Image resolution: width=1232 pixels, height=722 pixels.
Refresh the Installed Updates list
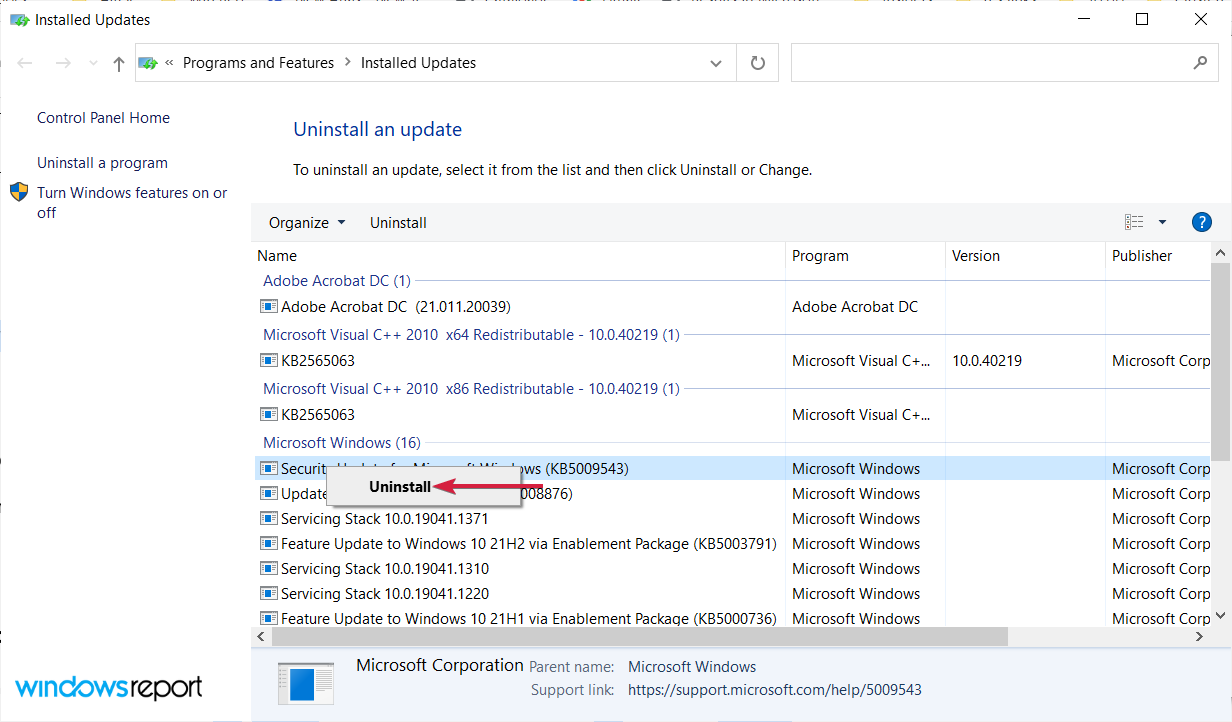point(758,63)
